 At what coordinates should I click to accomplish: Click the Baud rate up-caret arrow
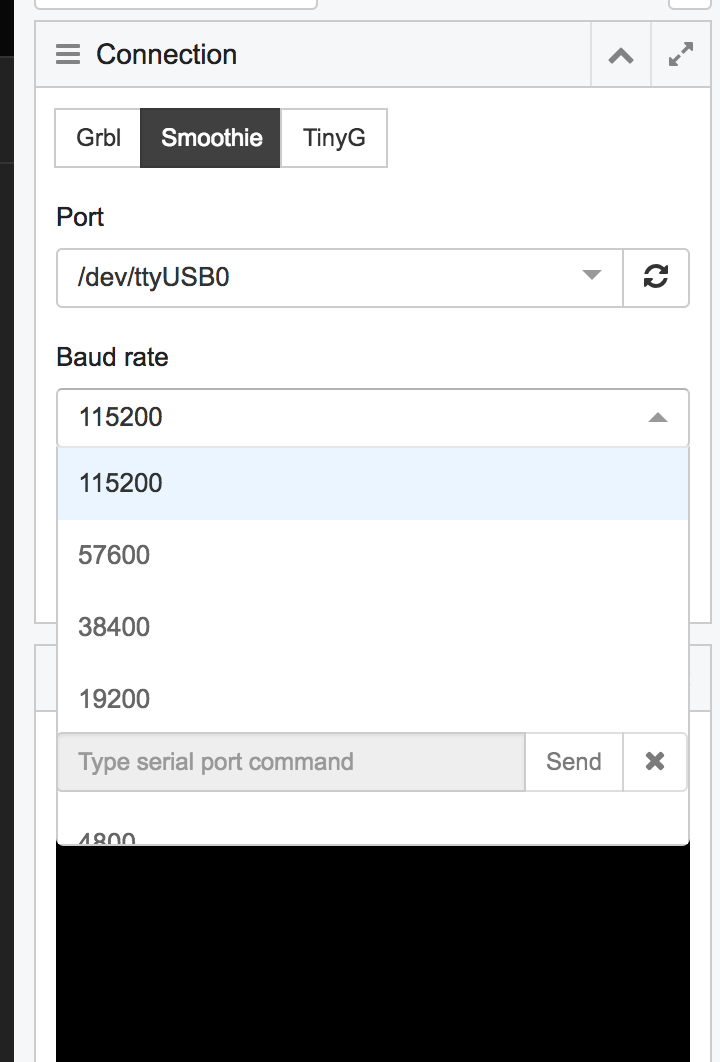point(657,417)
